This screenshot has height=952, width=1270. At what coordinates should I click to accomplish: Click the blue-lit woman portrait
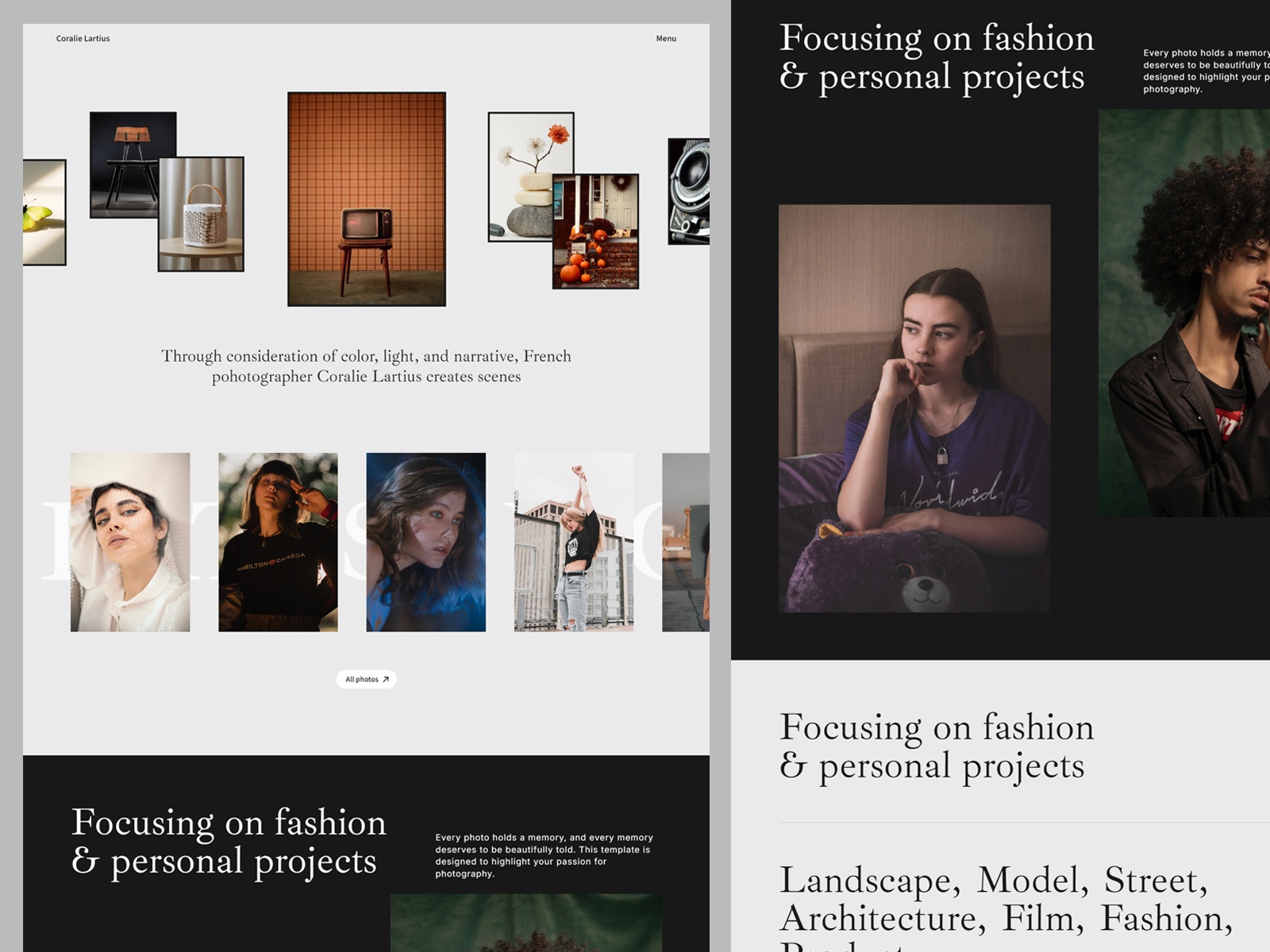pos(425,542)
